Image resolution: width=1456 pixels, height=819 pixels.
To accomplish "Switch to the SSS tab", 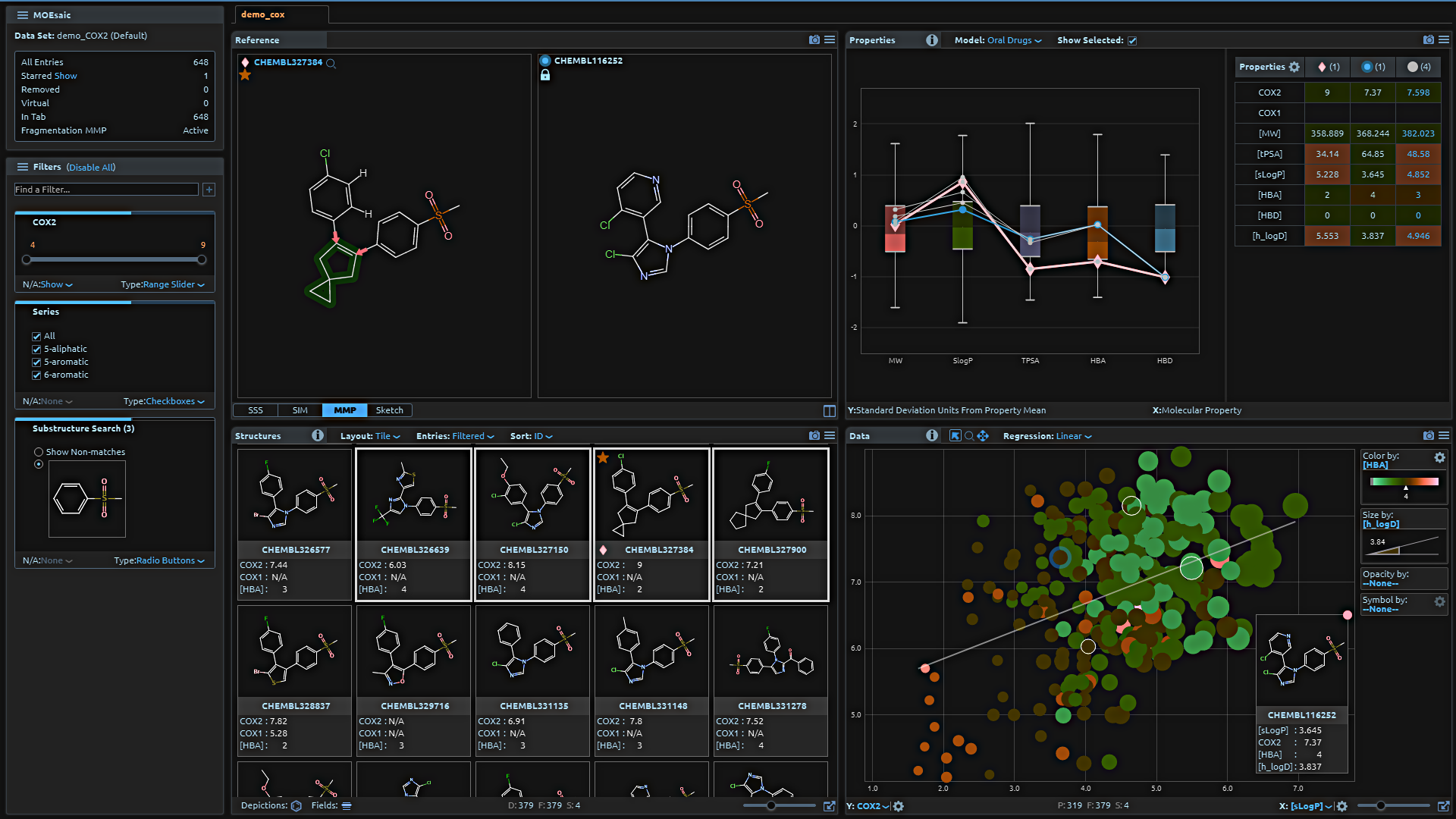I will pos(256,410).
